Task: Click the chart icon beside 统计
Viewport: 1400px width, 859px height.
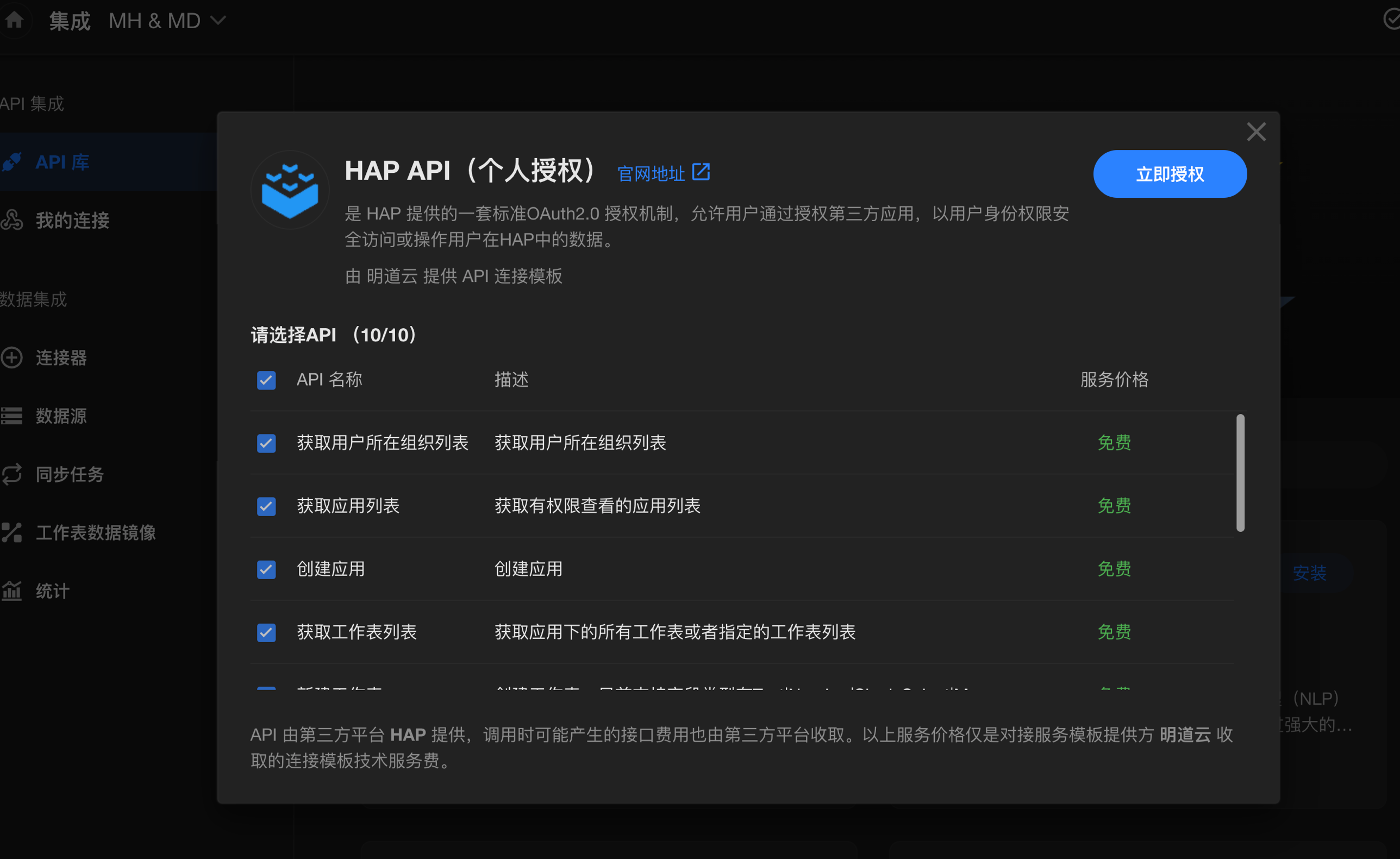Action: tap(12, 591)
